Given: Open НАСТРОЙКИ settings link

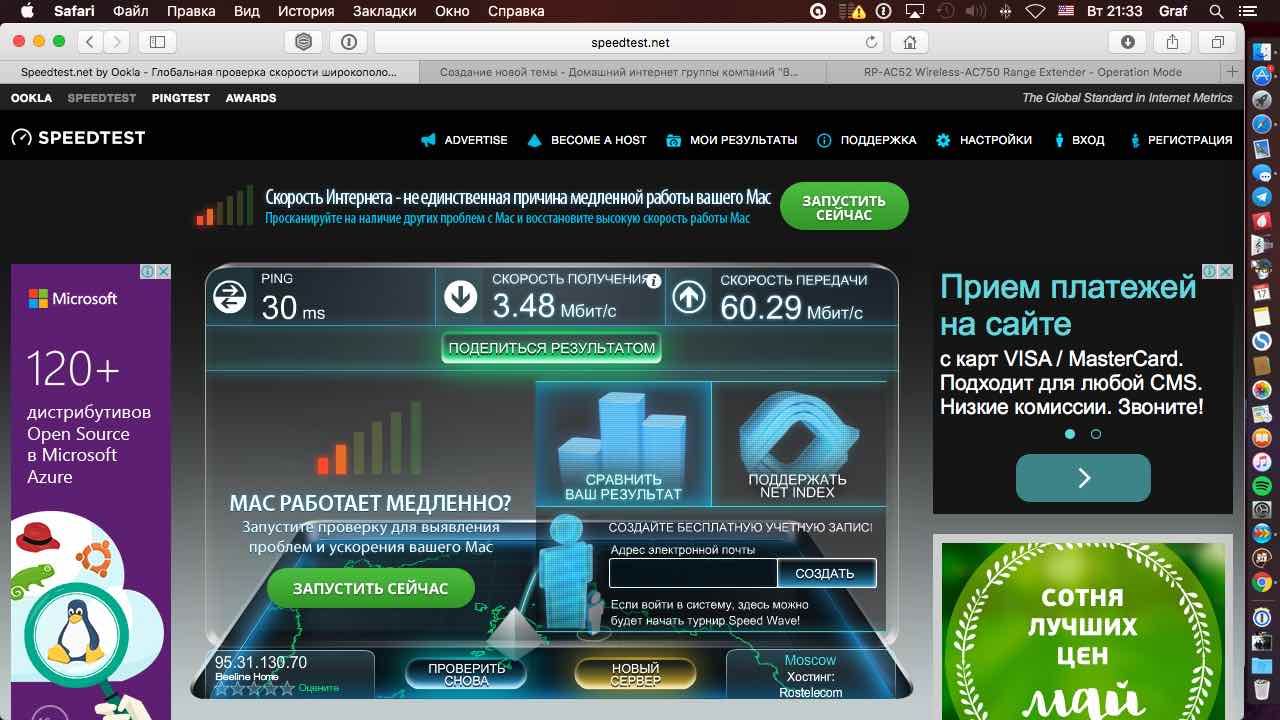Looking at the screenshot, I should pyautogui.click(x=984, y=140).
